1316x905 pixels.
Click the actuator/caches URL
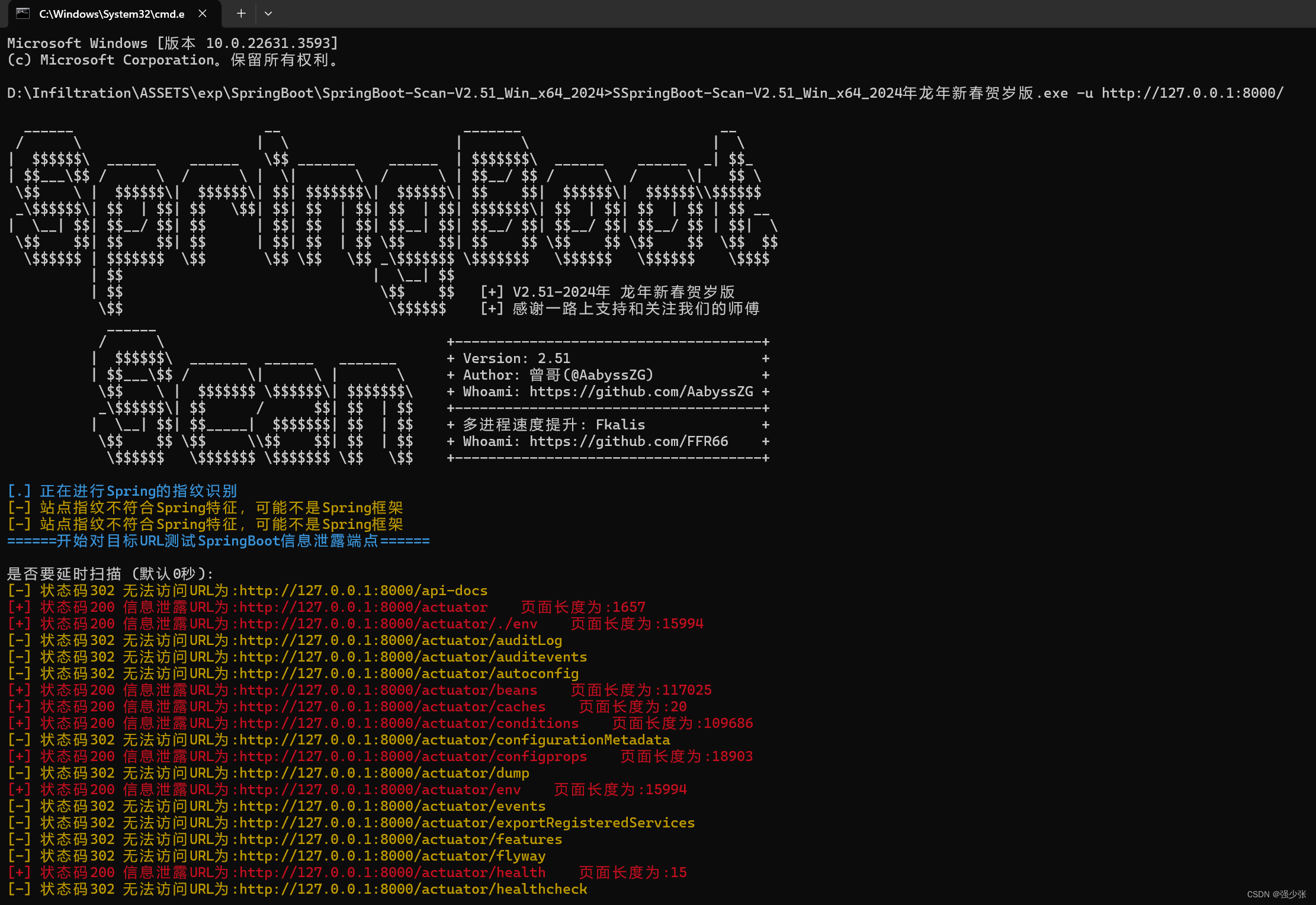[393, 707]
